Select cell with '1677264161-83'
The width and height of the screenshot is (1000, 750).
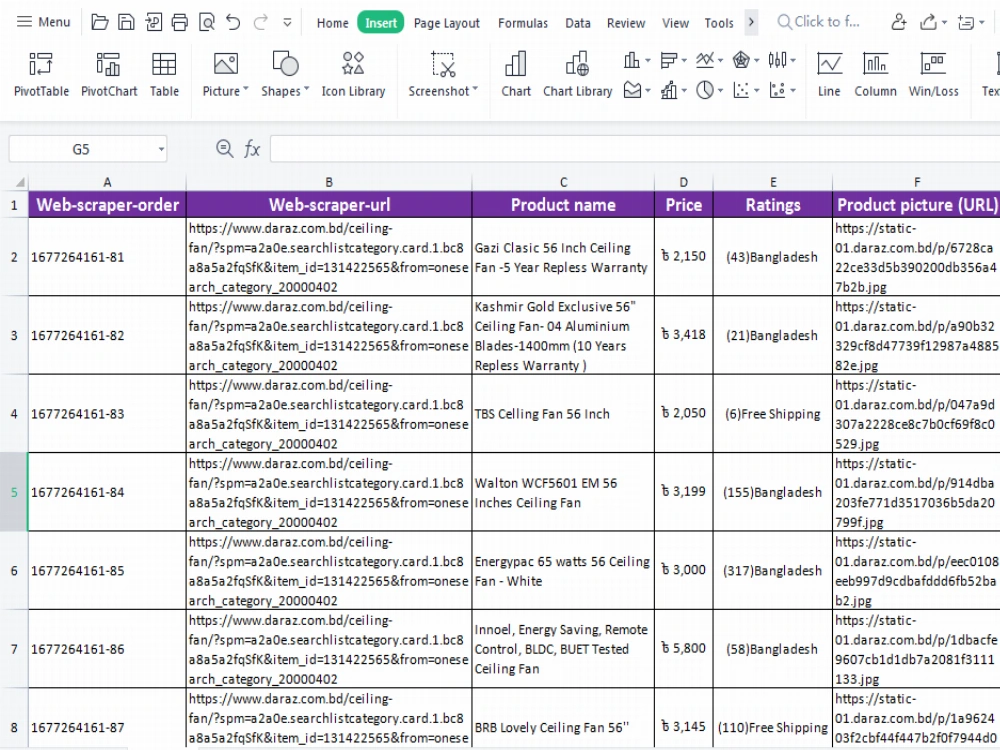[107, 414]
